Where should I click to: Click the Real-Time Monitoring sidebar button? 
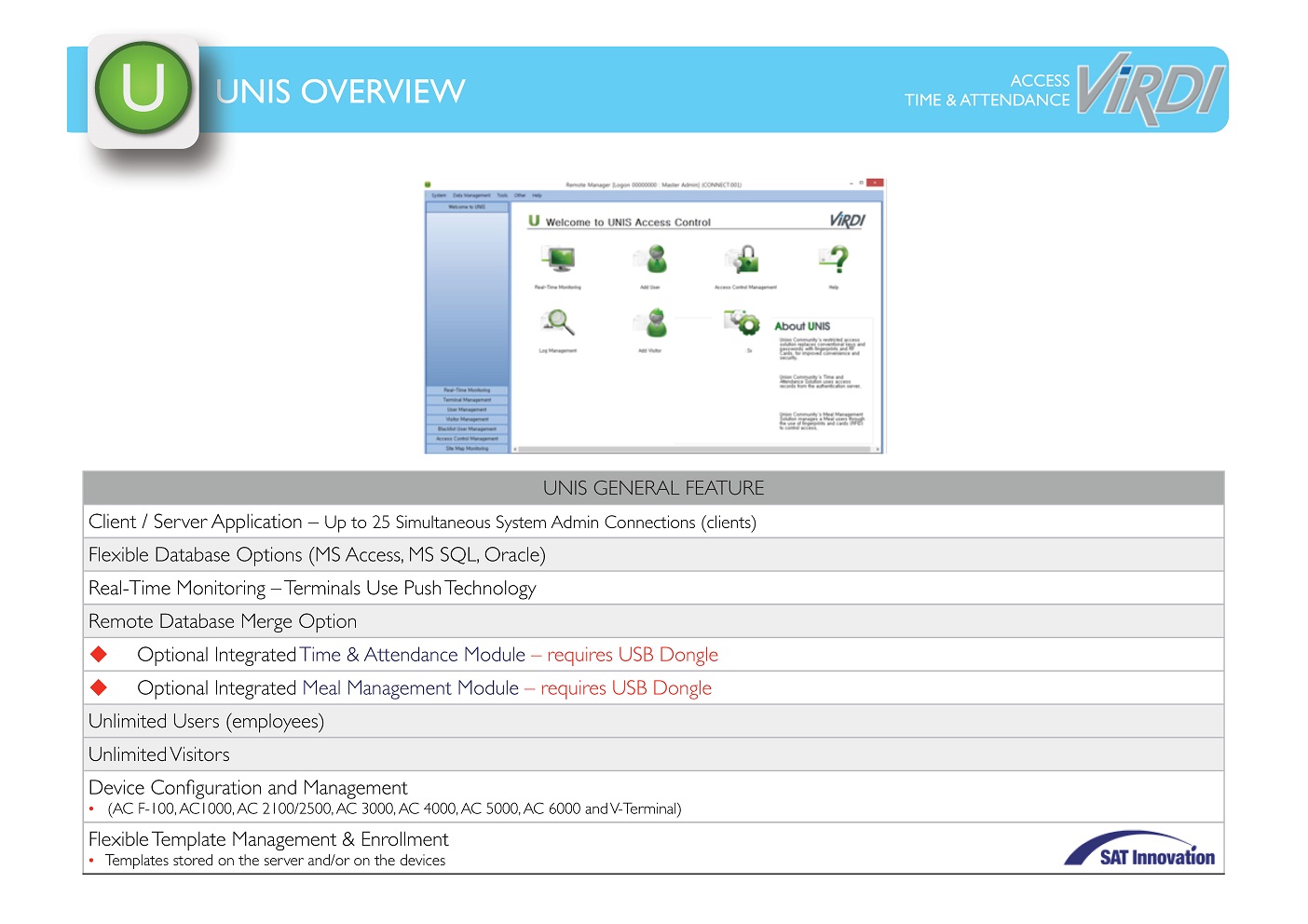[x=467, y=390]
